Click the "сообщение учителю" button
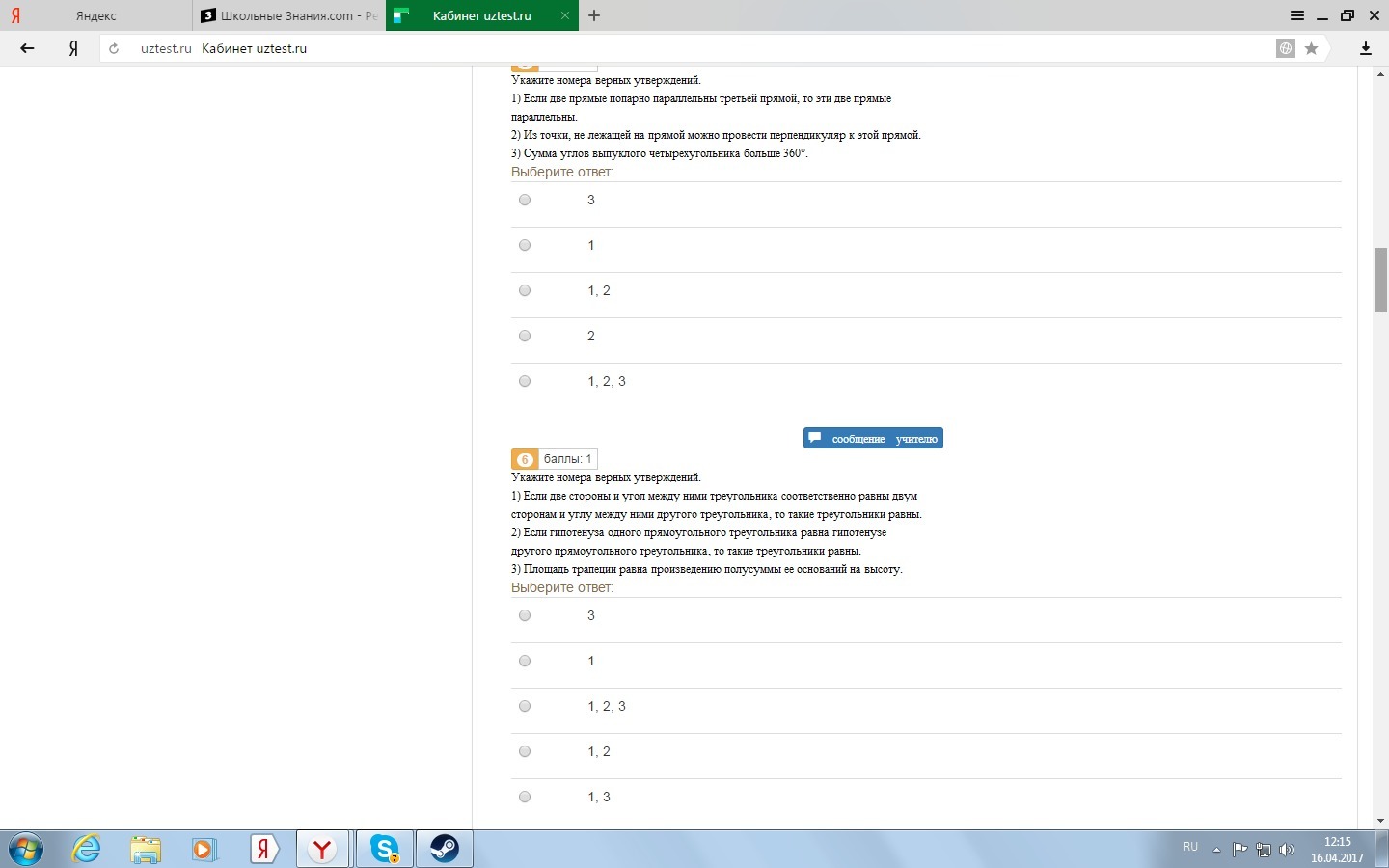1389x868 pixels. (x=873, y=439)
